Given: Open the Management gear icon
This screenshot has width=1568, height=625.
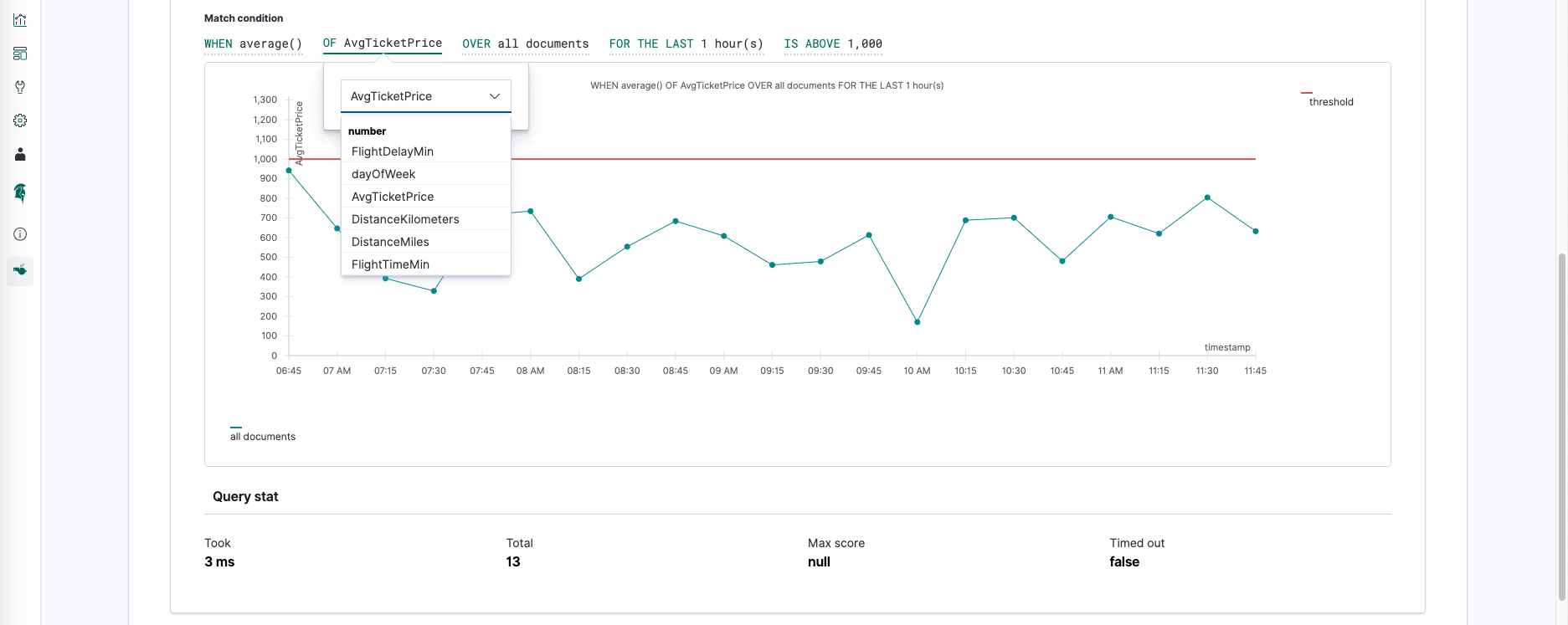Looking at the screenshot, I should pos(20,120).
